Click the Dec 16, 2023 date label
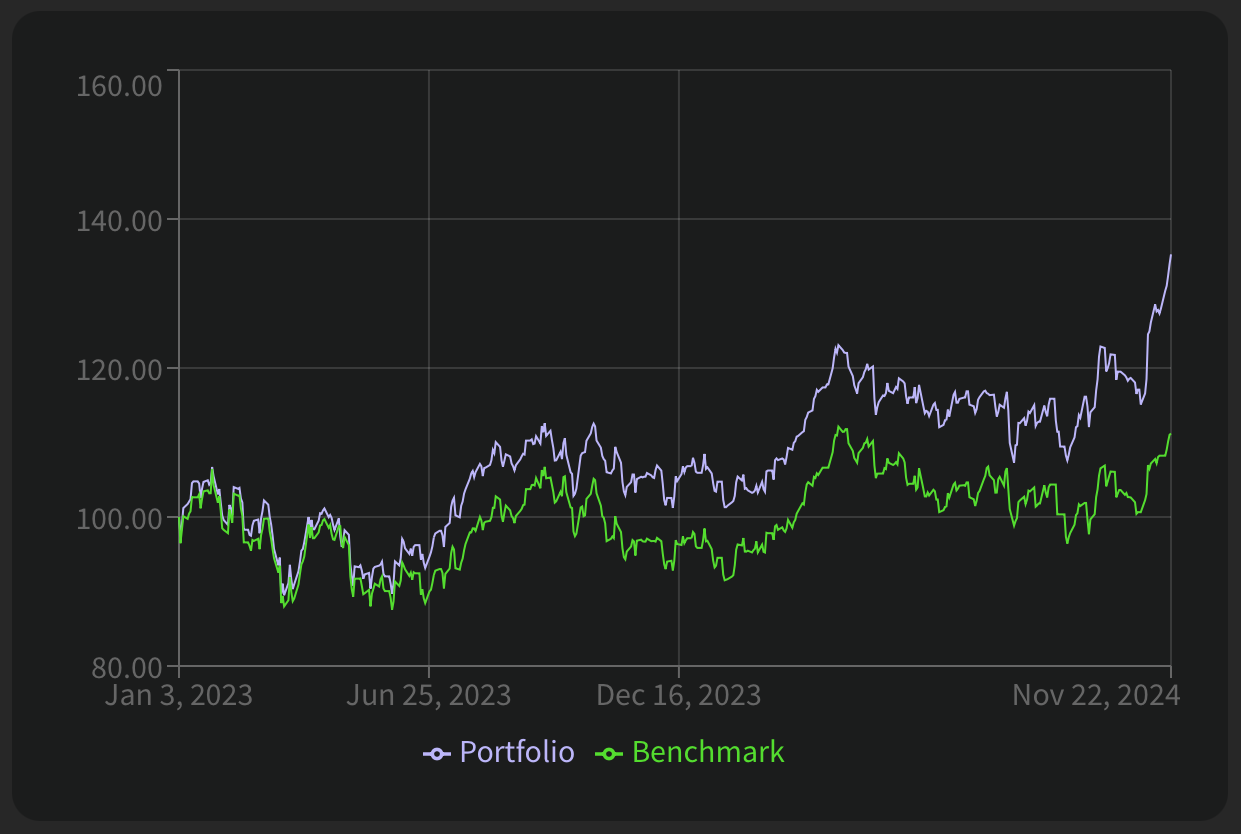Screen dimensions: 1241x834 pos(678,694)
